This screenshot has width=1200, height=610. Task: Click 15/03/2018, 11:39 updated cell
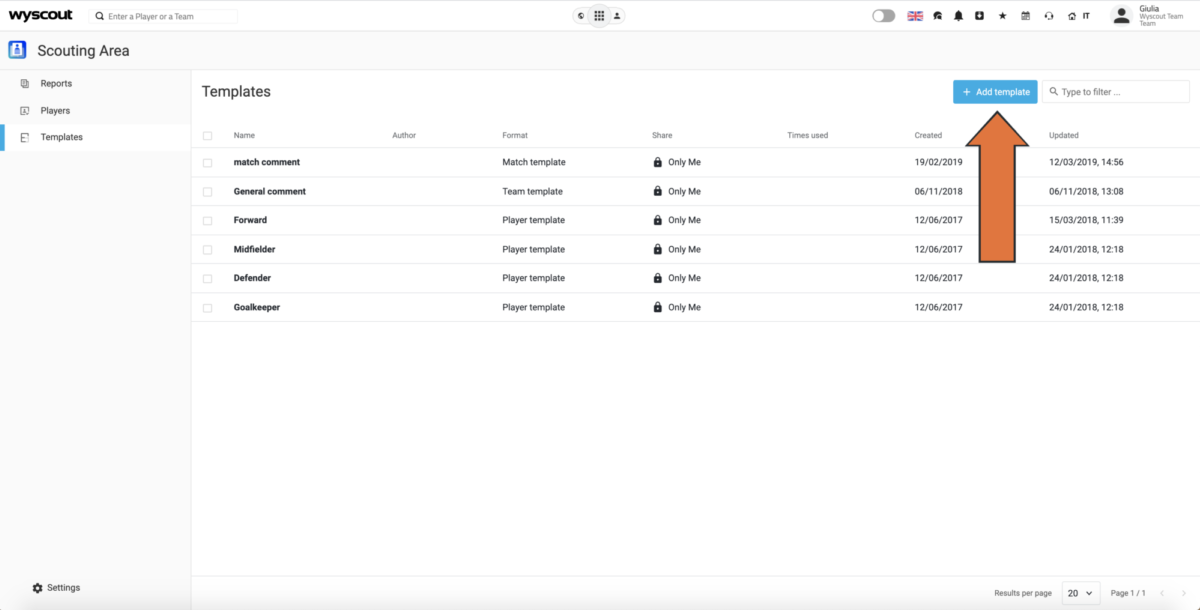(x=1086, y=220)
